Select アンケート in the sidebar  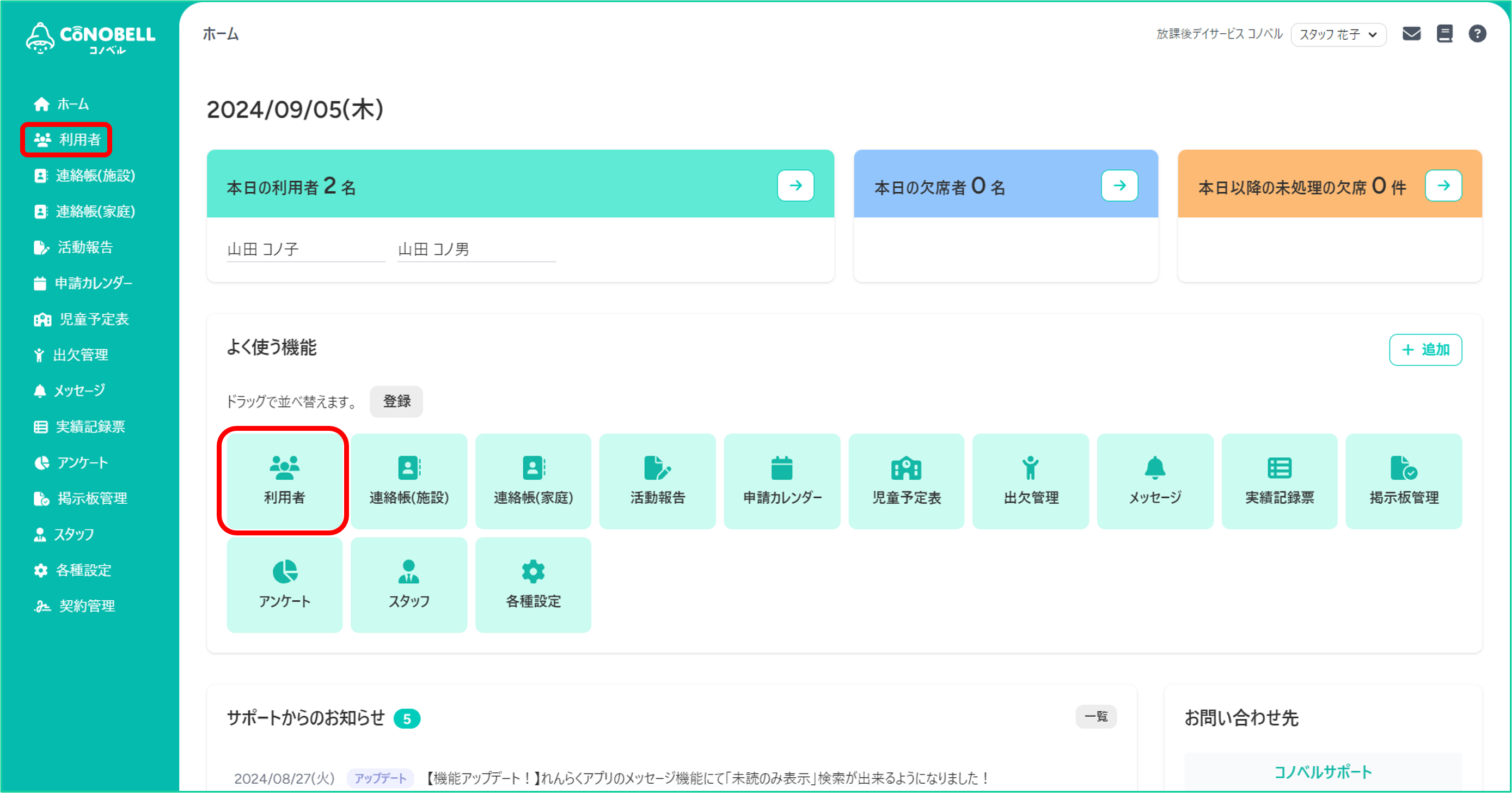pyautogui.click(x=71, y=462)
